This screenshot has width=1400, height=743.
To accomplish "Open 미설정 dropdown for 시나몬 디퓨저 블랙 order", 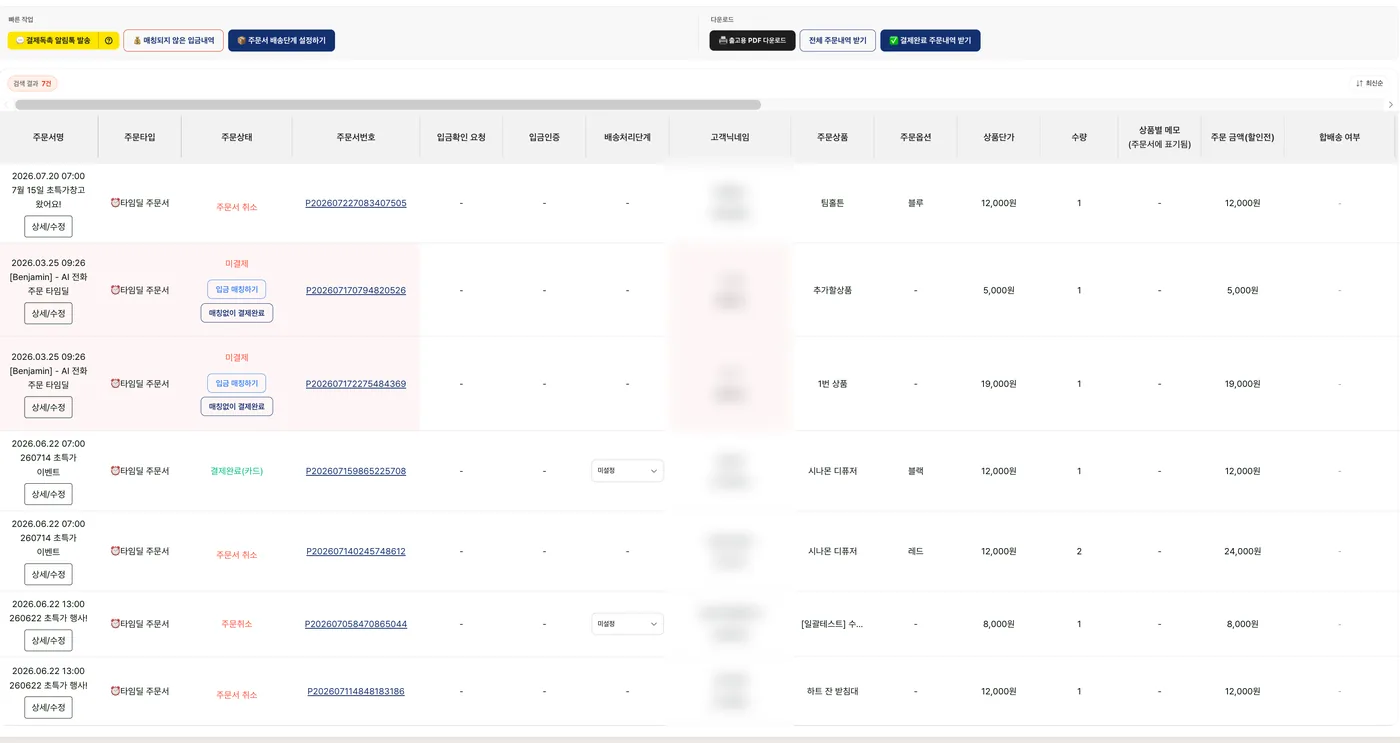I will click(x=627, y=471).
